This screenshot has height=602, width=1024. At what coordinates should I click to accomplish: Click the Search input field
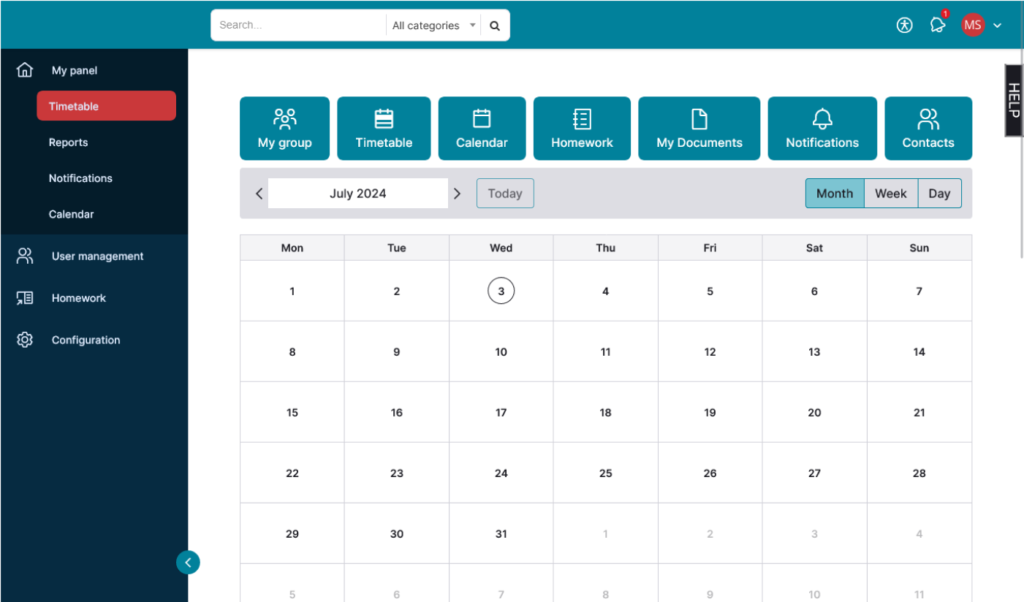pyautogui.click(x=298, y=26)
